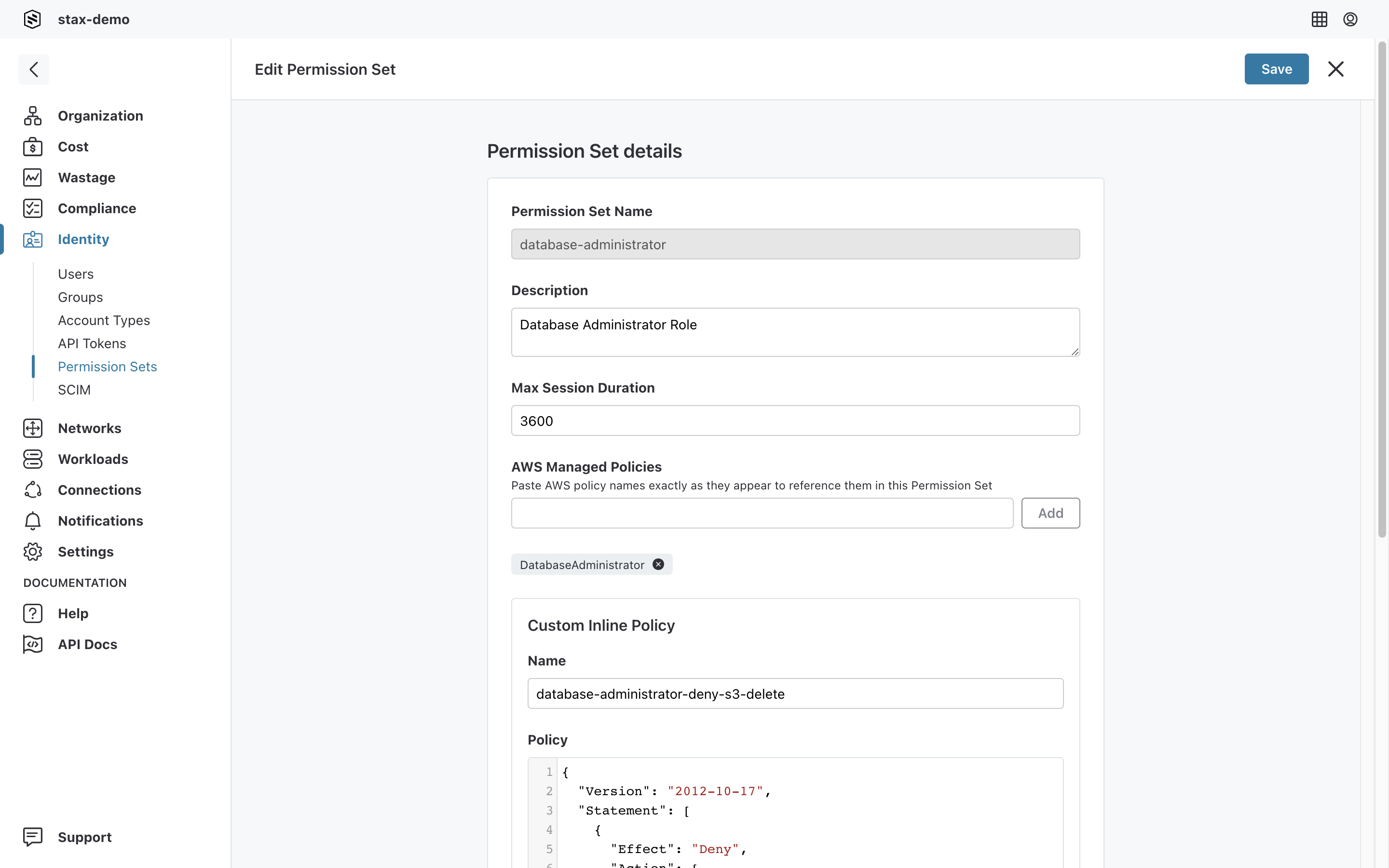Click the Compliance checklist icon

pos(33,208)
